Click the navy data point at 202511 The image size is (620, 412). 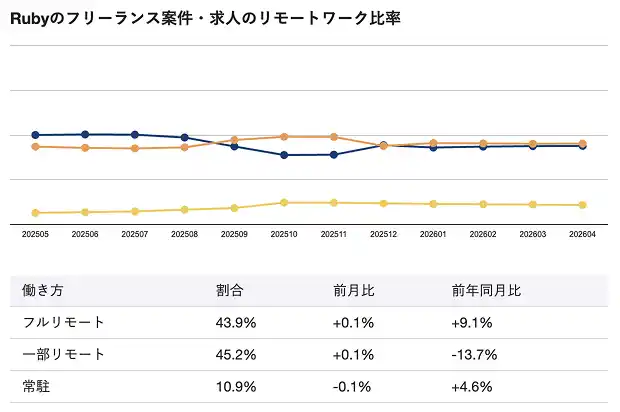[334, 155]
